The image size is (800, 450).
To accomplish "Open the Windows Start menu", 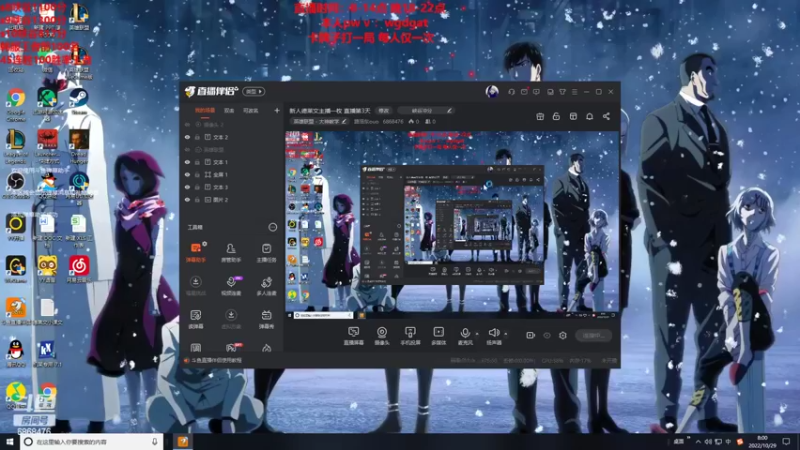I will [x=10, y=441].
